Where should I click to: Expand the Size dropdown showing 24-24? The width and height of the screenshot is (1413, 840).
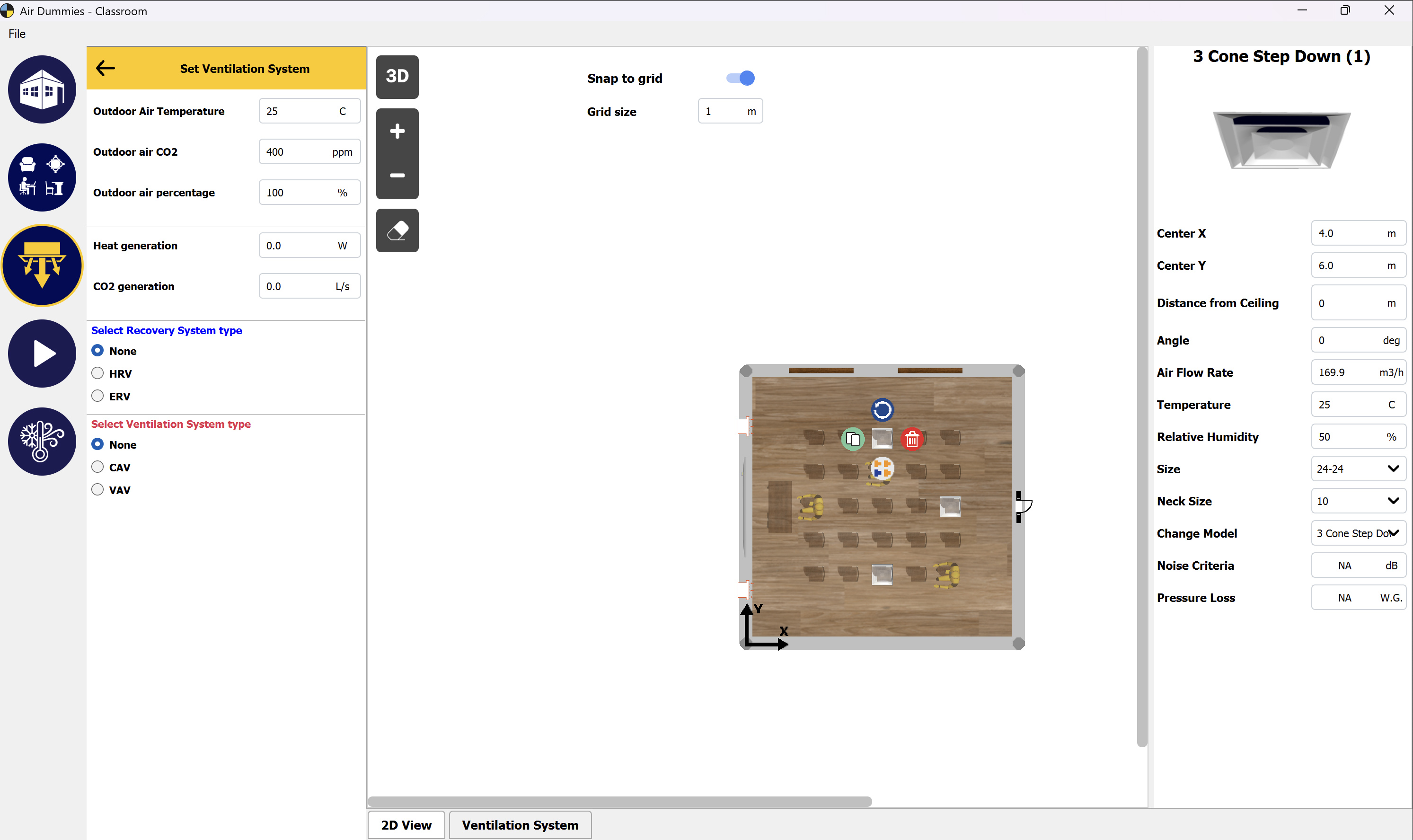click(1358, 469)
